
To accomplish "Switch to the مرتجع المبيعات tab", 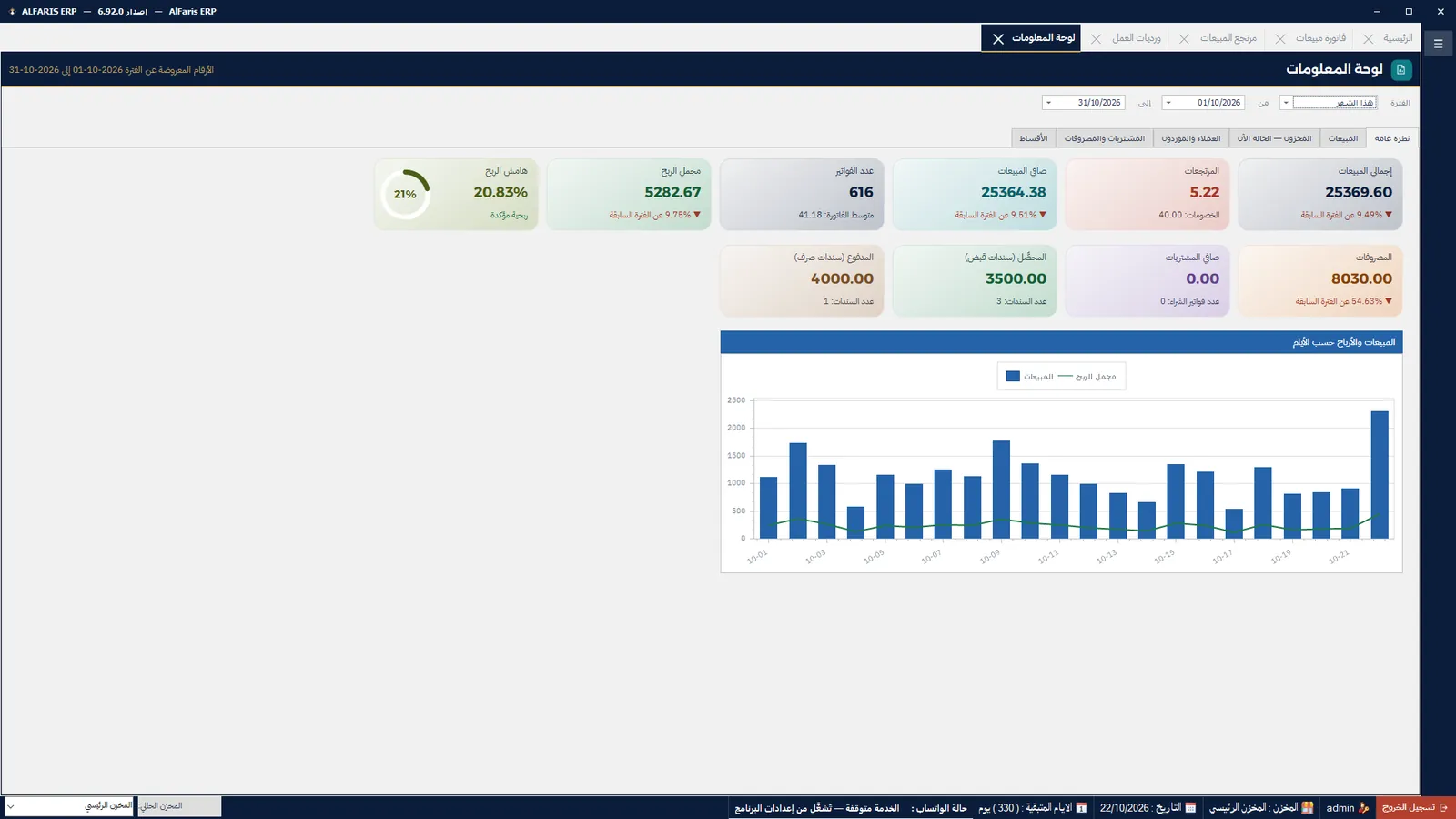I will pyautogui.click(x=1228, y=38).
